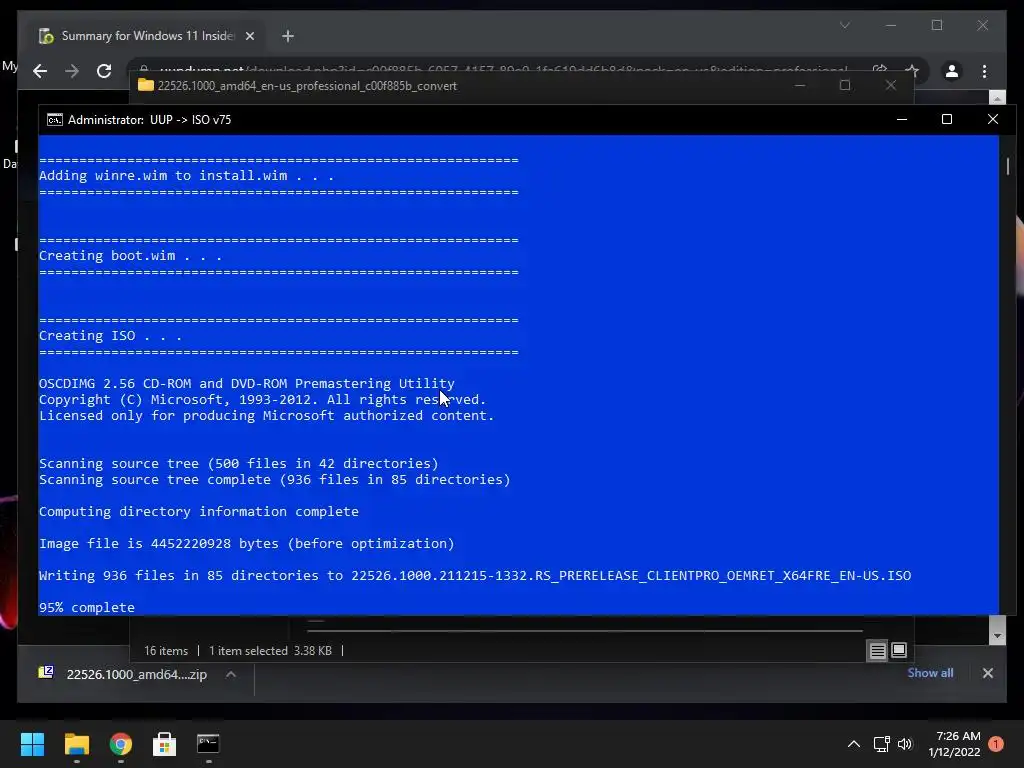Open Chrome tab search chevron
Screen dimensions: 1024x768
click(844, 25)
